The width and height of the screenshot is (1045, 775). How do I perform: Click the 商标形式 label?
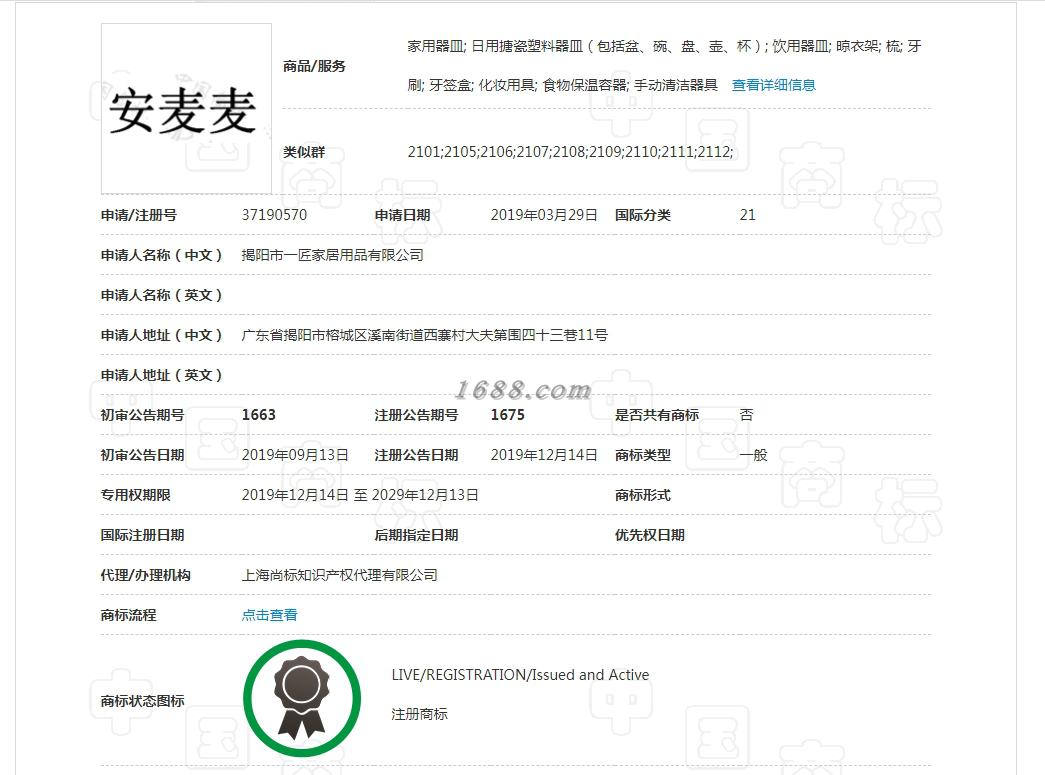(x=642, y=495)
